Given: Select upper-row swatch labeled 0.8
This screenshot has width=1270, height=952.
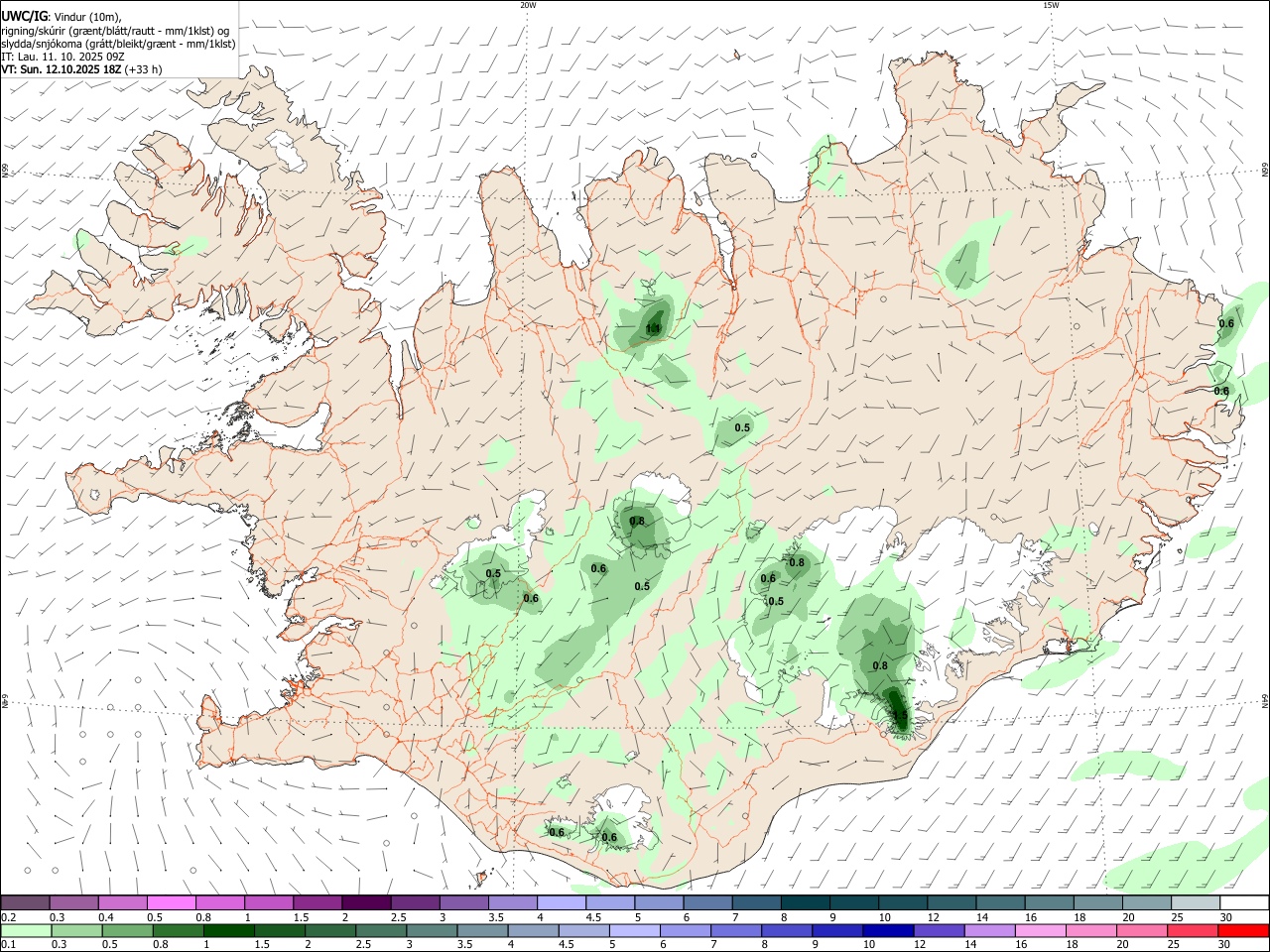Looking at the screenshot, I should tap(220, 902).
